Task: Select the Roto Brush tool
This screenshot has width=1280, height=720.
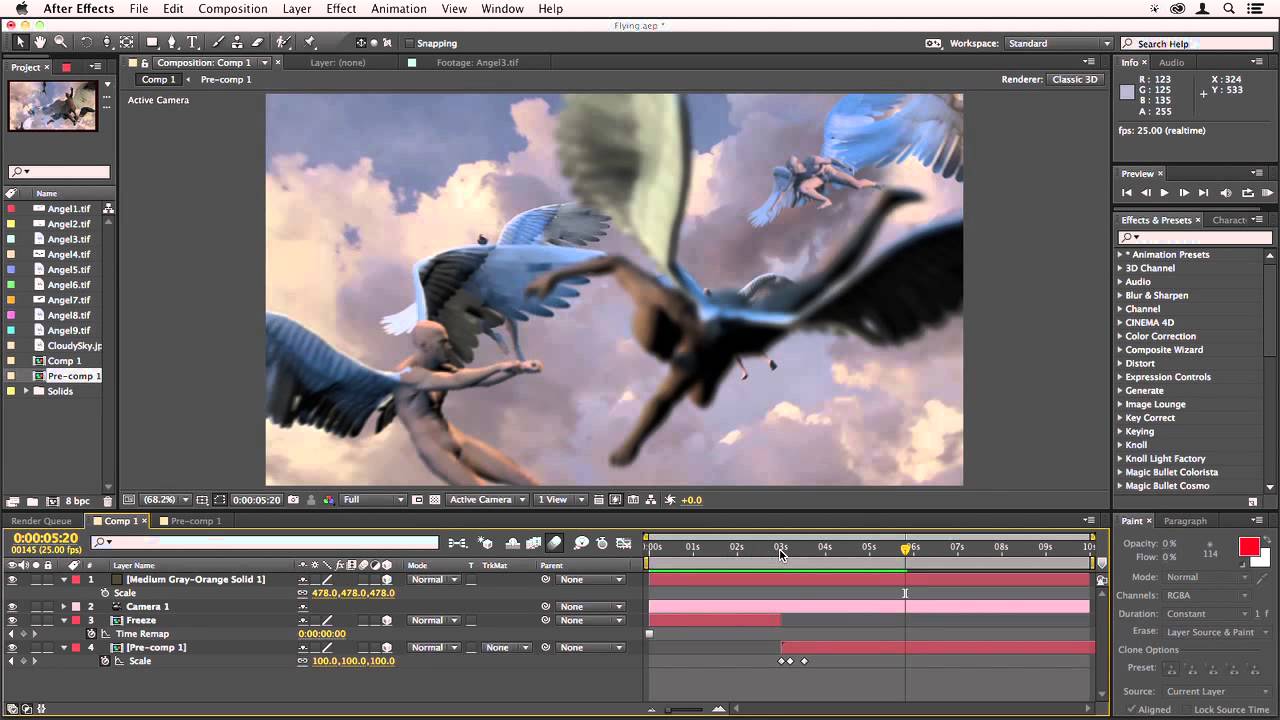Action: pyautogui.click(x=284, y=42)
